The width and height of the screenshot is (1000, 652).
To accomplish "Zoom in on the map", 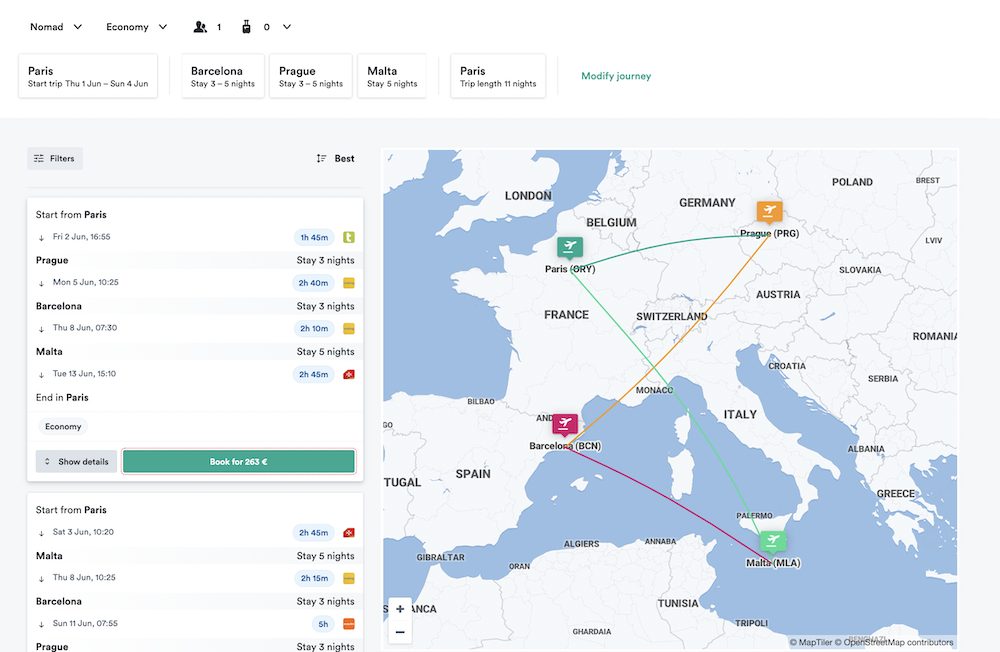I will [400, 609].
